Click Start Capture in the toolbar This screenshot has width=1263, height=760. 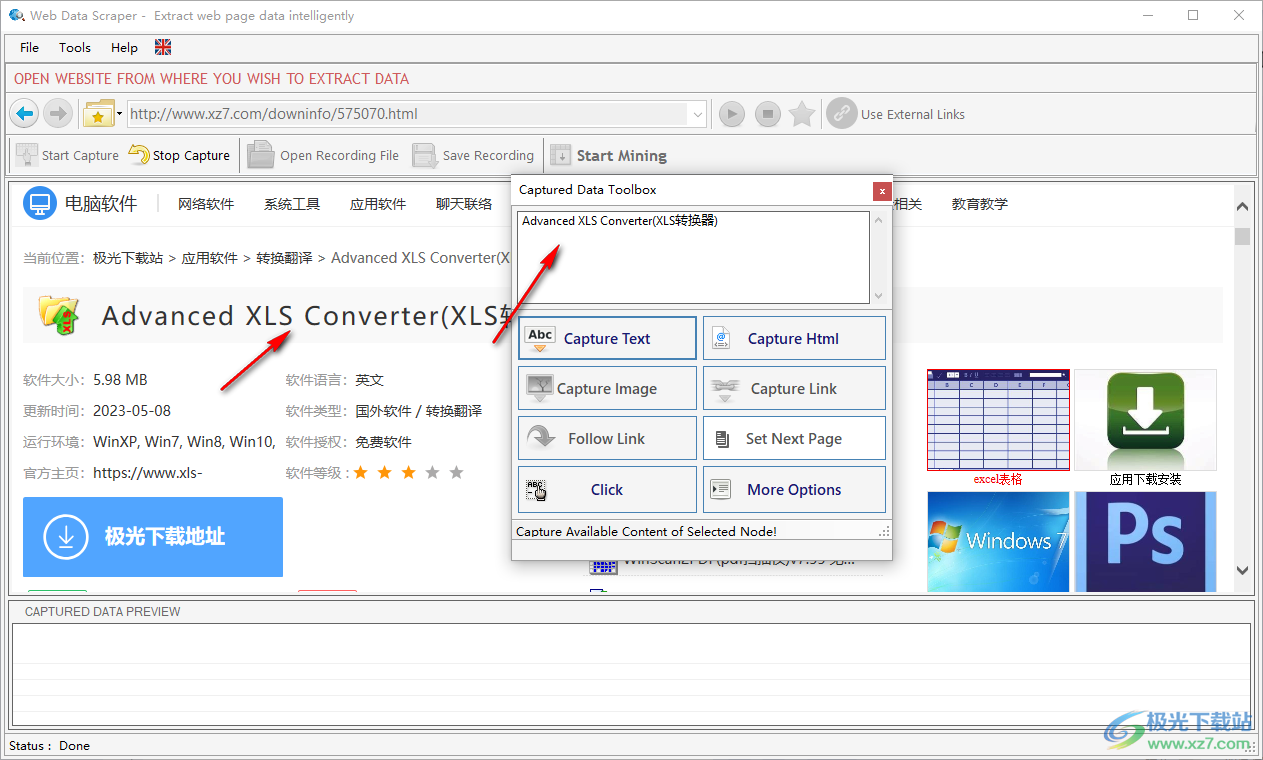[x=67, y=155]
